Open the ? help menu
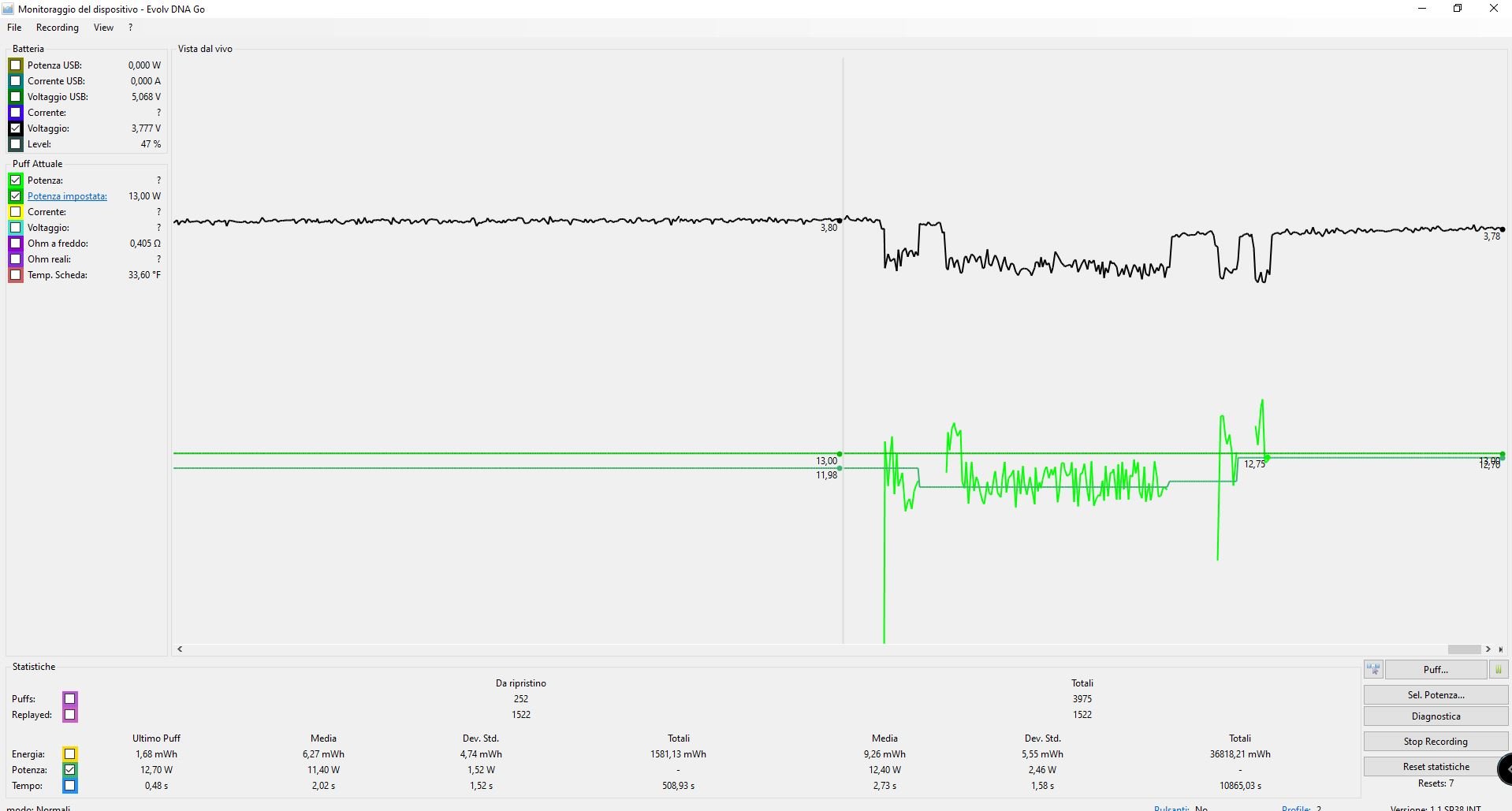 [x=130, y=28]
